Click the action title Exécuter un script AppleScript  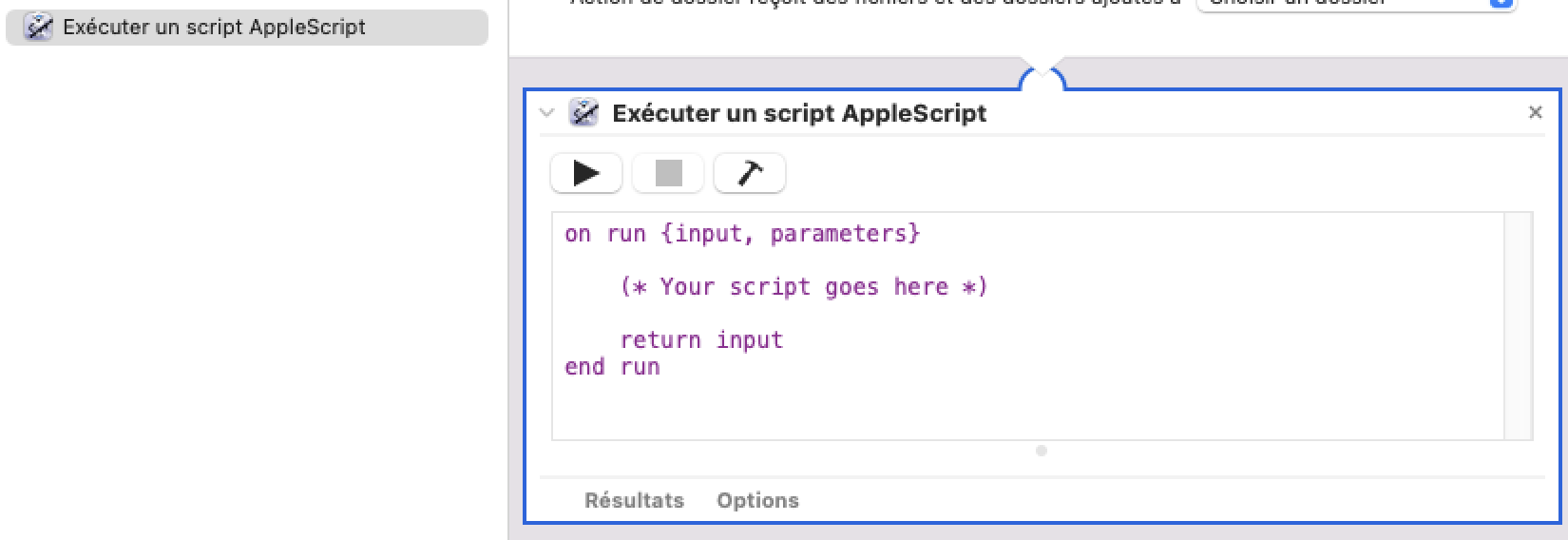pyautogui.click(x=799, y=113)
